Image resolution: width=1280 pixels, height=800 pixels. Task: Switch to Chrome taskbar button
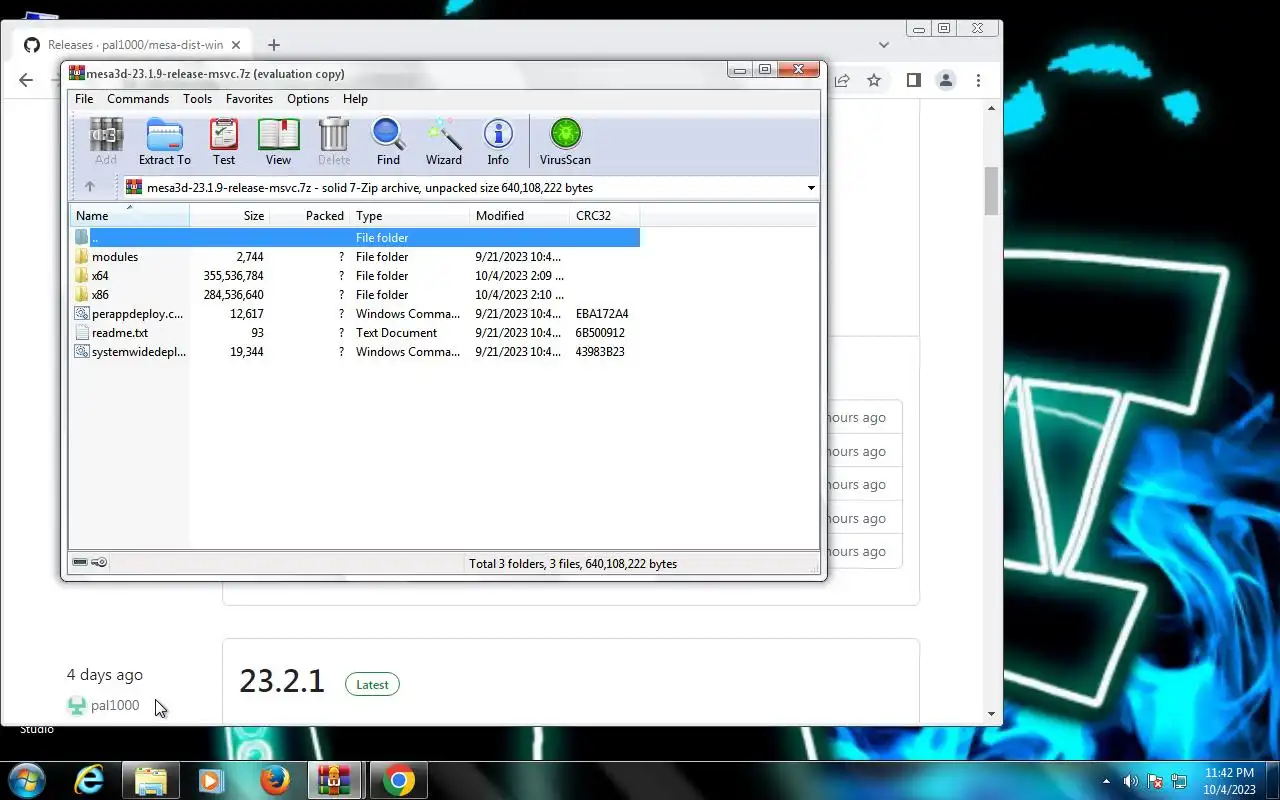point(398,780)
